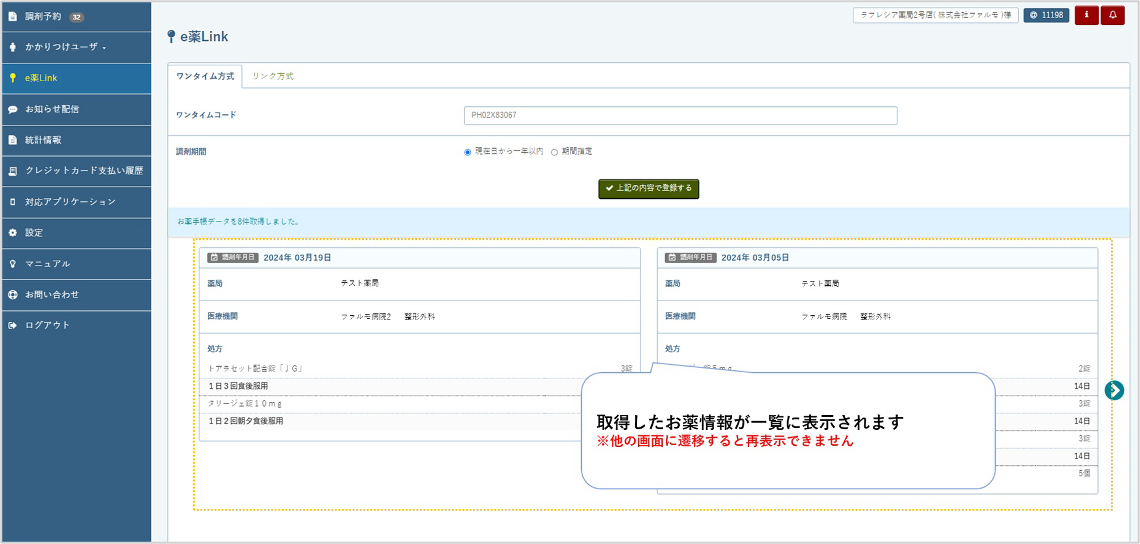
Task: Switch to the リンク方式 tab
Action: coord(273,76)
